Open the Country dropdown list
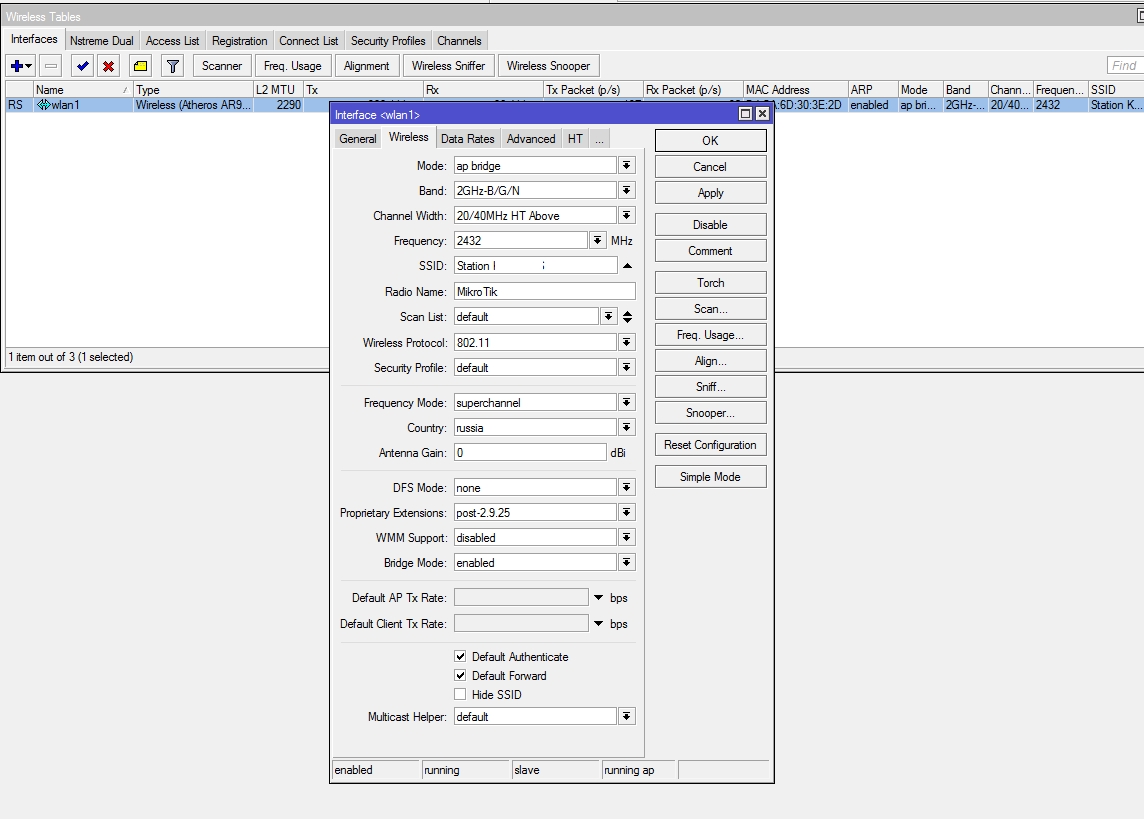Image resolution: width=1144 pixels, height=819 pixels. coord(627,428)
